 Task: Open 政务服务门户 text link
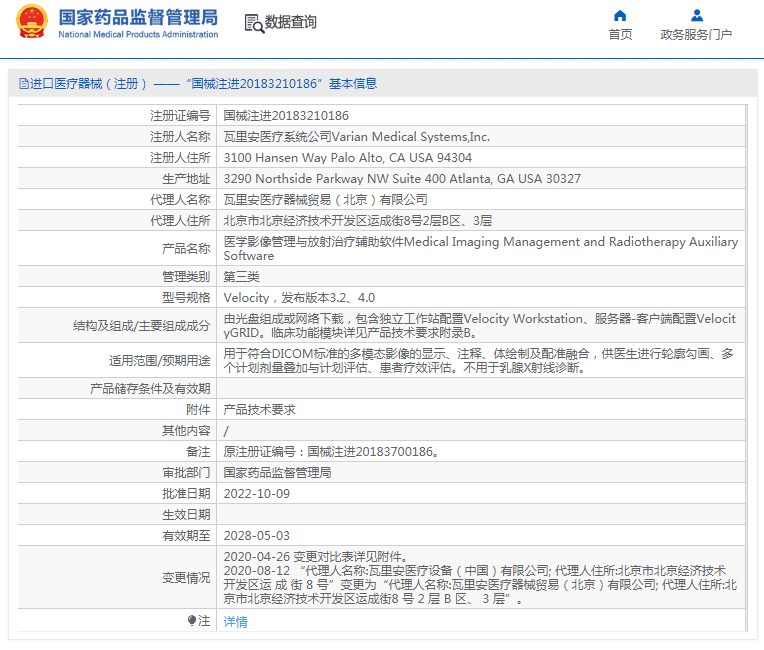(x=696, y=35)
